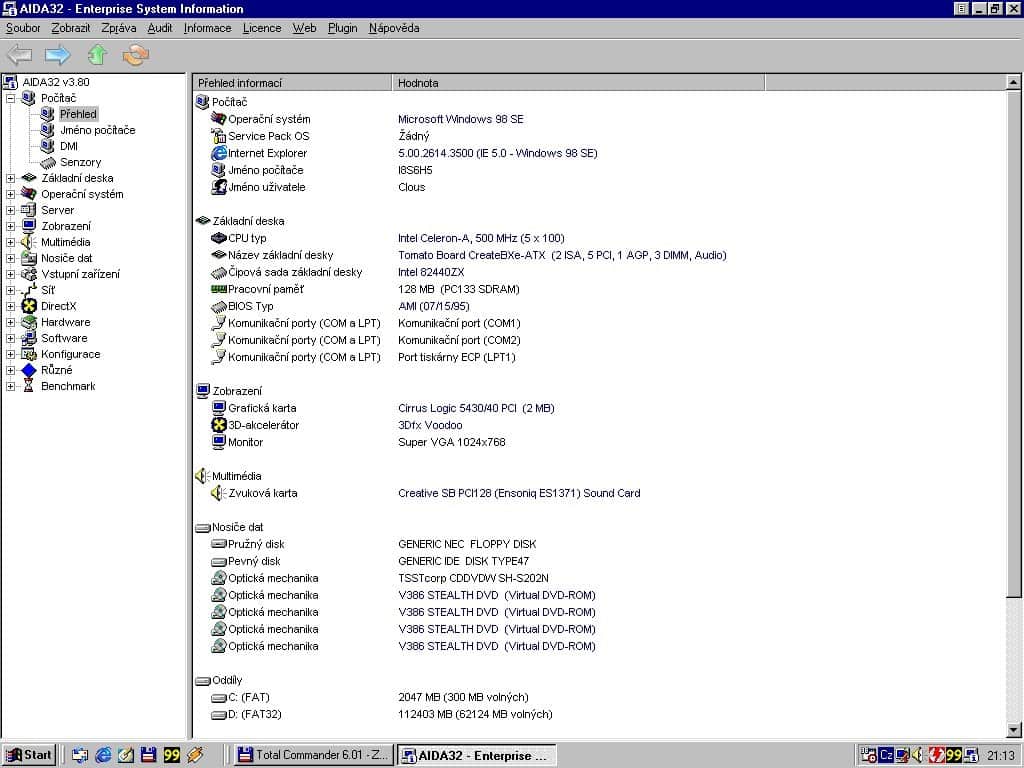
Task: Click the floppy disk quick launch icon
Action: [x=149, y=755]
